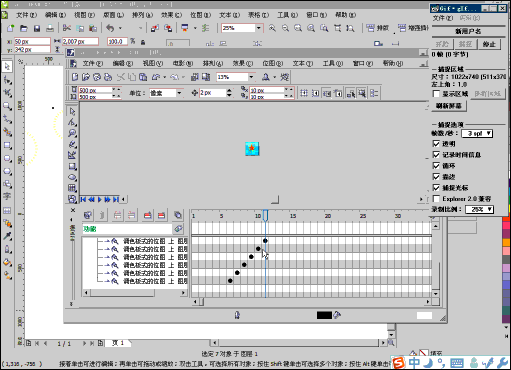The height and width of the screenshot is (370, 511).
Task: Open the 表格(T) menu in main menu bar
Action: coord(258,15)
